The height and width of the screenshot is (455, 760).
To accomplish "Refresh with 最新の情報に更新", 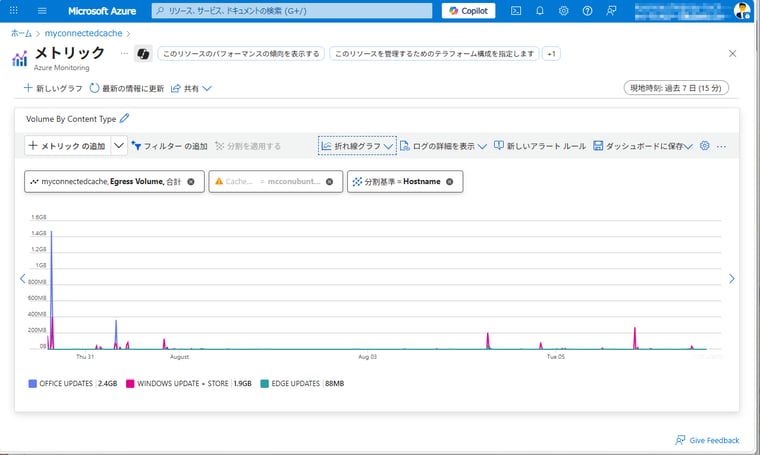I will (127, 88).
